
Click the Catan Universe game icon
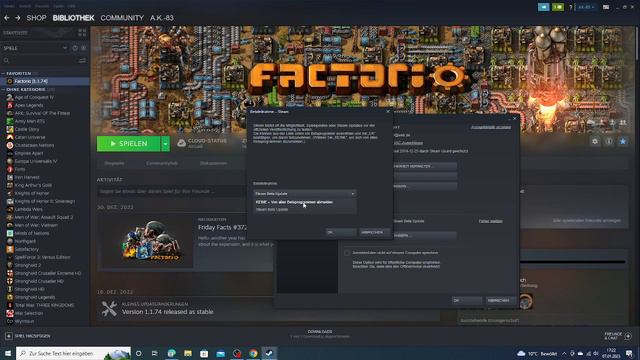point(10,137)
